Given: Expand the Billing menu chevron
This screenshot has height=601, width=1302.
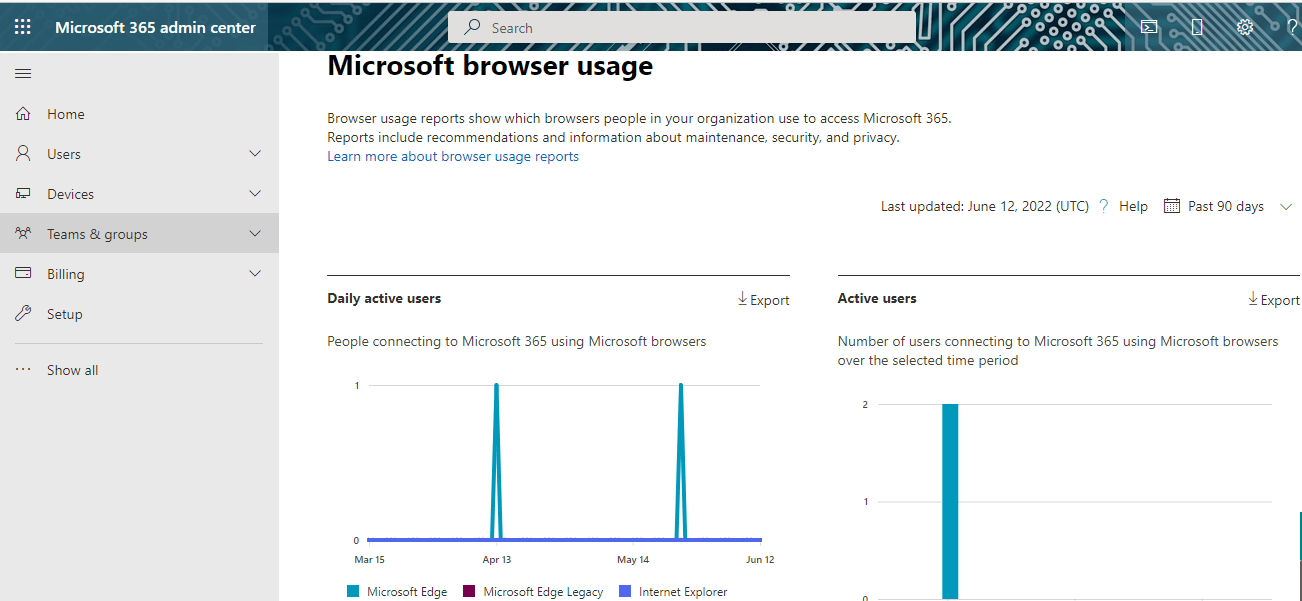Looking at the screenshot, I should (x=255, y=274).
